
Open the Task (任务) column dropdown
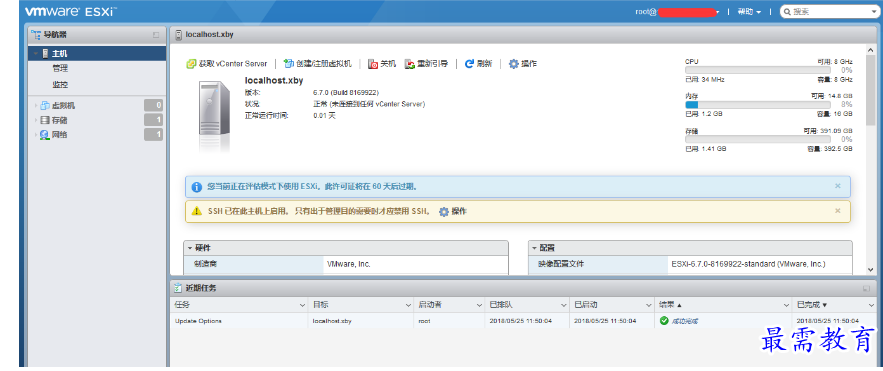point(302,305)
